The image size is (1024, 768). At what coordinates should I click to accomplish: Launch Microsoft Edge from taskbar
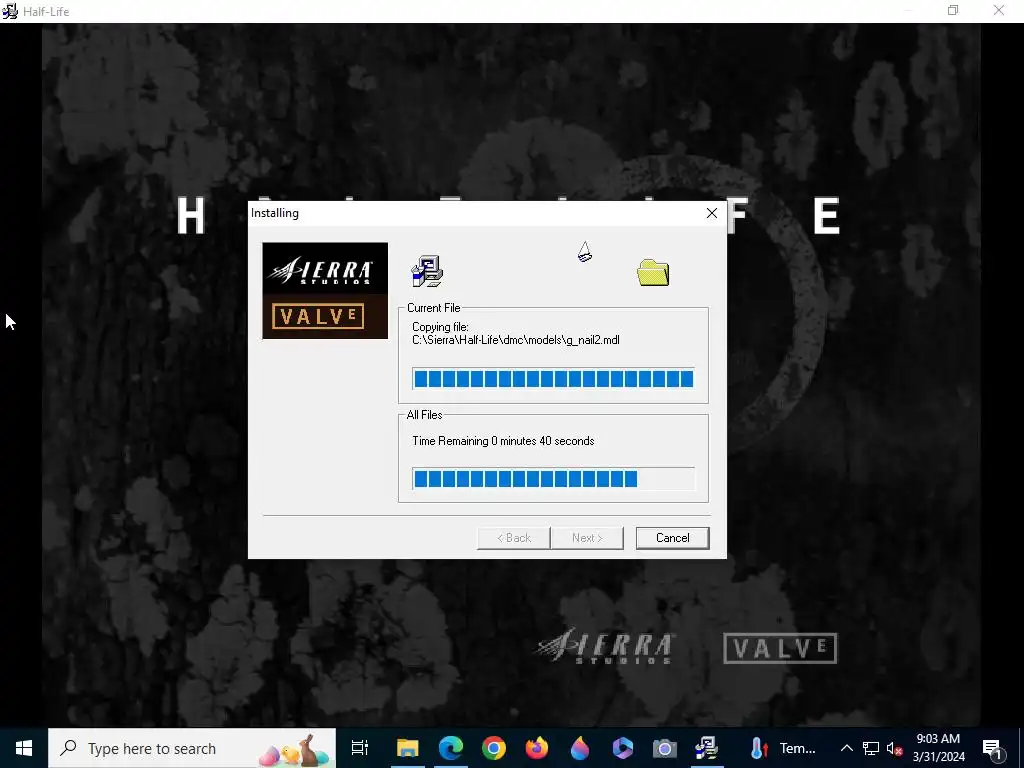click(451, 748)
